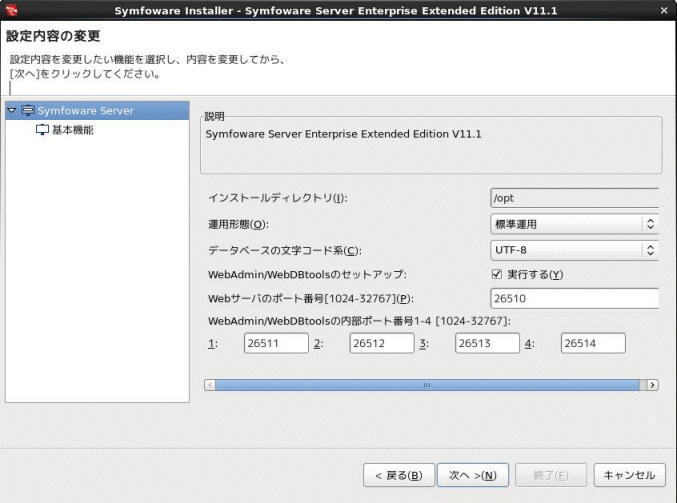Image resolution: width=677 pixels, height=503 pixels.
Task: Click the WebAdmin/WebDBtoolsの内部ポート番号1-4 label
Action: click(359, 321)
